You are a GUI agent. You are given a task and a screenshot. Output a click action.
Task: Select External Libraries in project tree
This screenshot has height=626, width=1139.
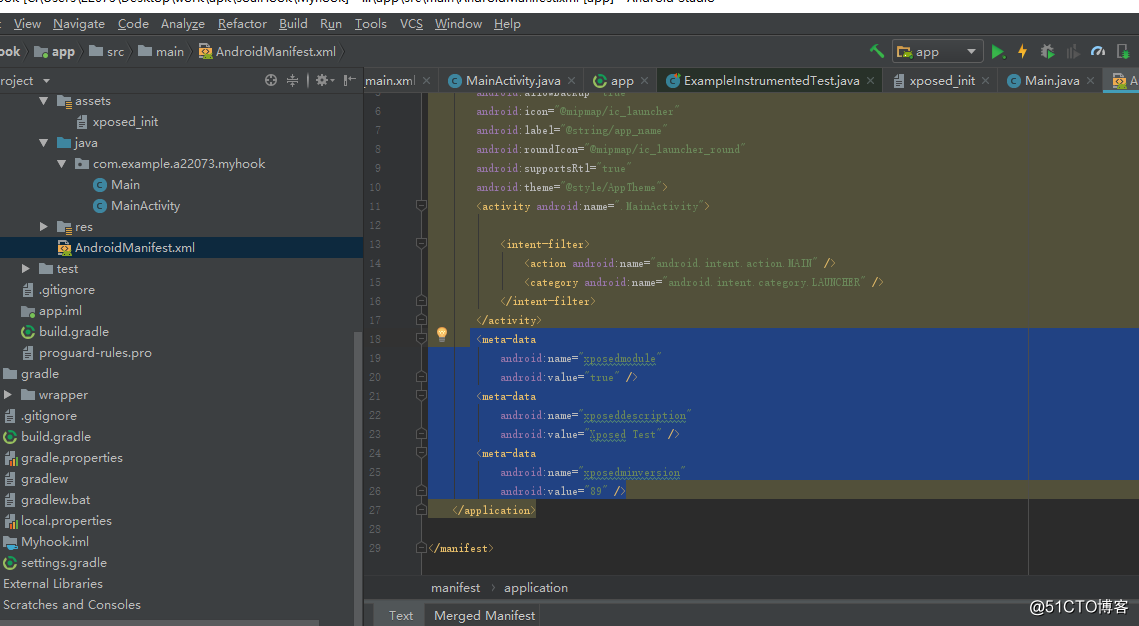[53, 584]
